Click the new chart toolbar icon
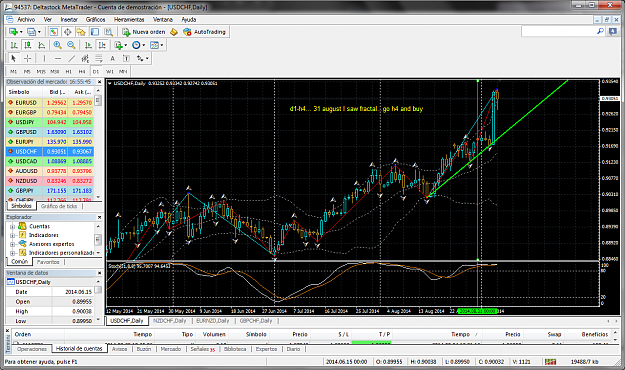This screenshot has height=370, width=625. tap(13, 32)
